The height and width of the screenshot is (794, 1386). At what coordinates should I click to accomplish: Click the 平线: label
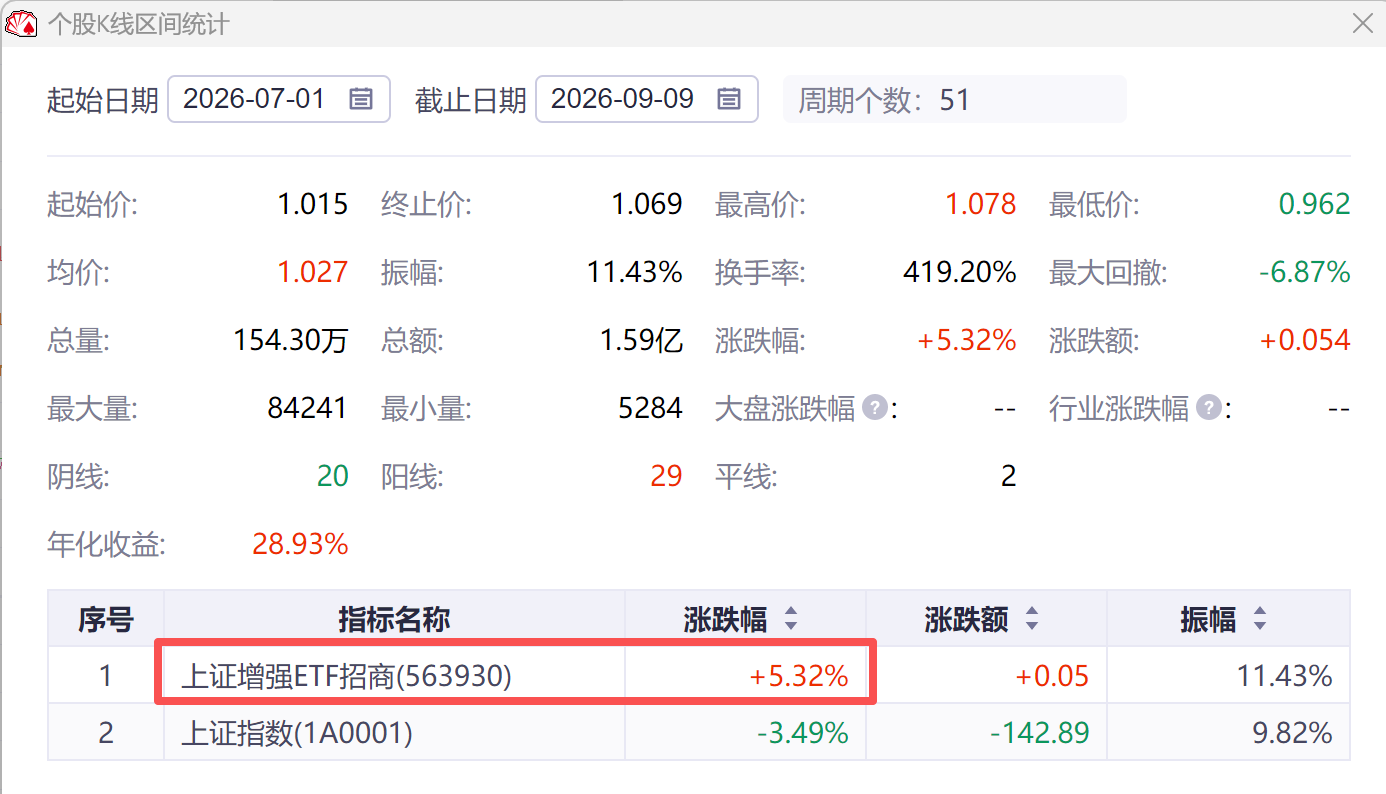[x=746, y=476]
